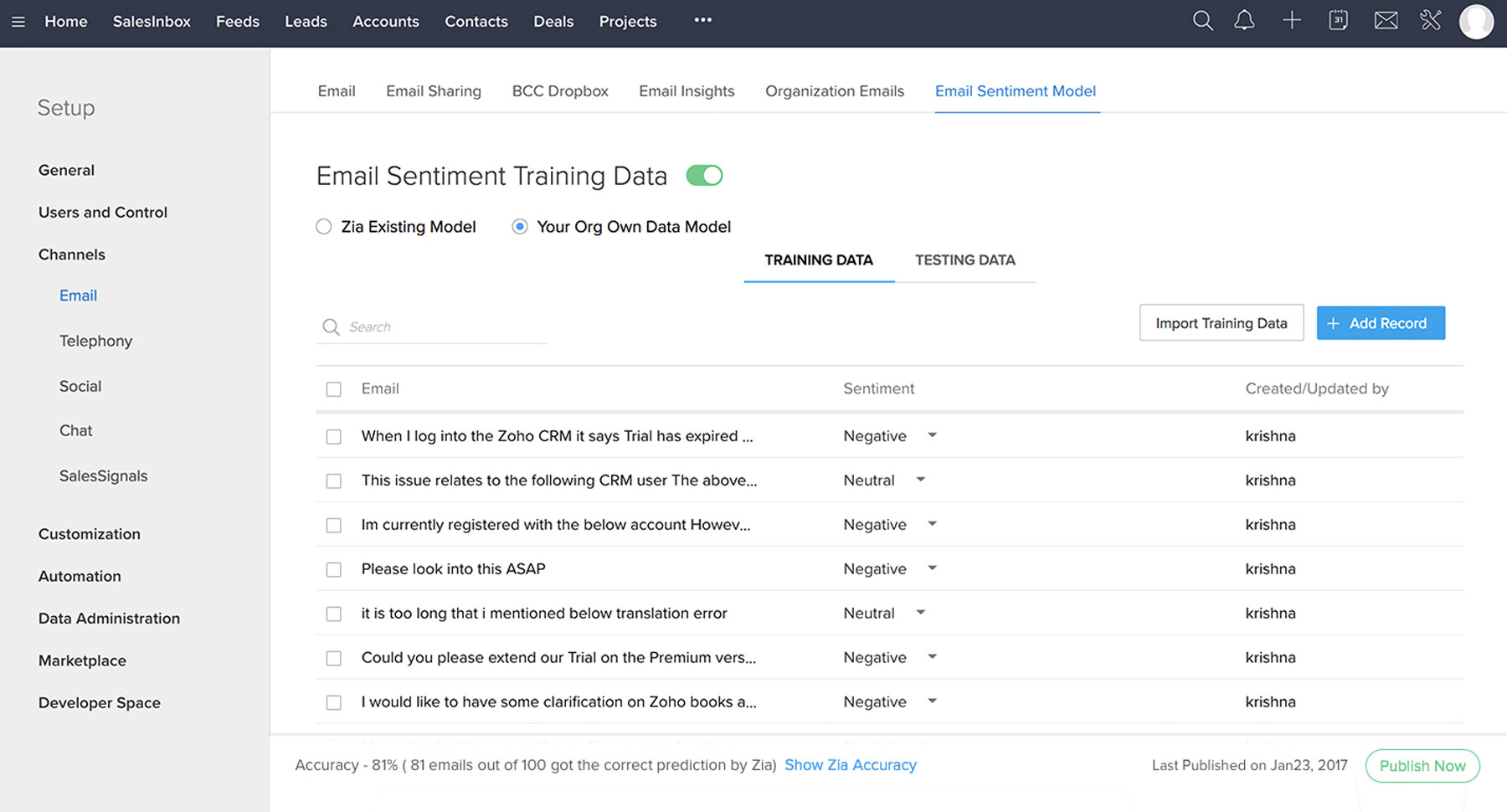Click the Add Record button

click(x=1381, y=323)
